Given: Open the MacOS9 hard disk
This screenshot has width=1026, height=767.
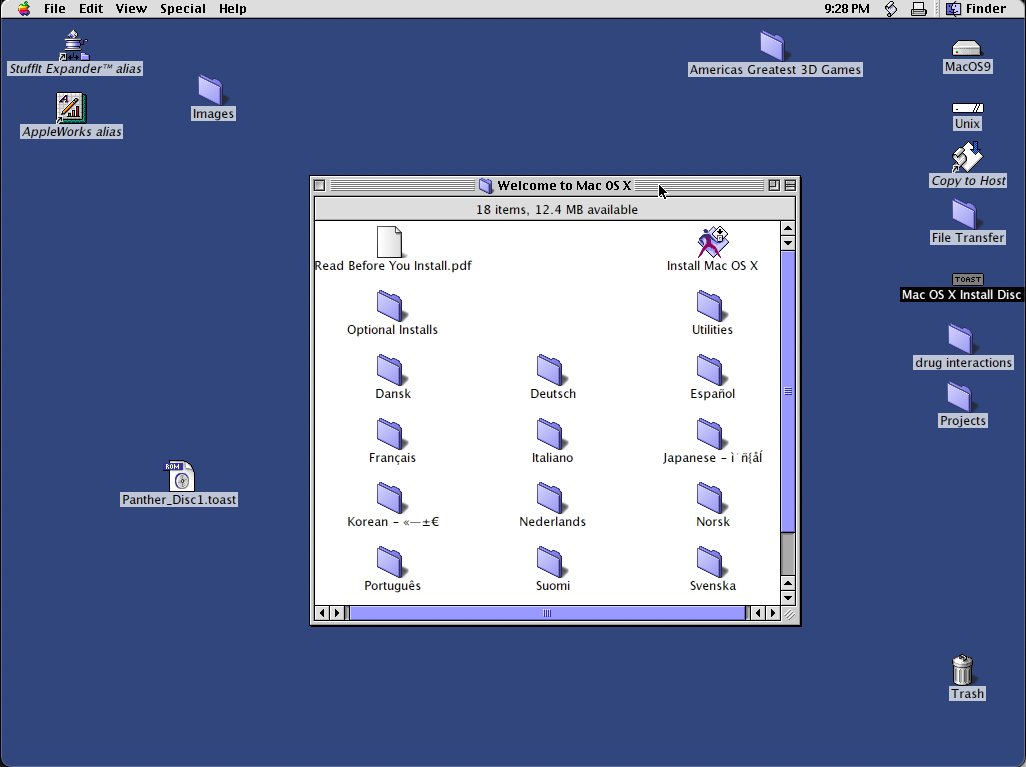Looking at the screenshot, I should coord(966,46).
